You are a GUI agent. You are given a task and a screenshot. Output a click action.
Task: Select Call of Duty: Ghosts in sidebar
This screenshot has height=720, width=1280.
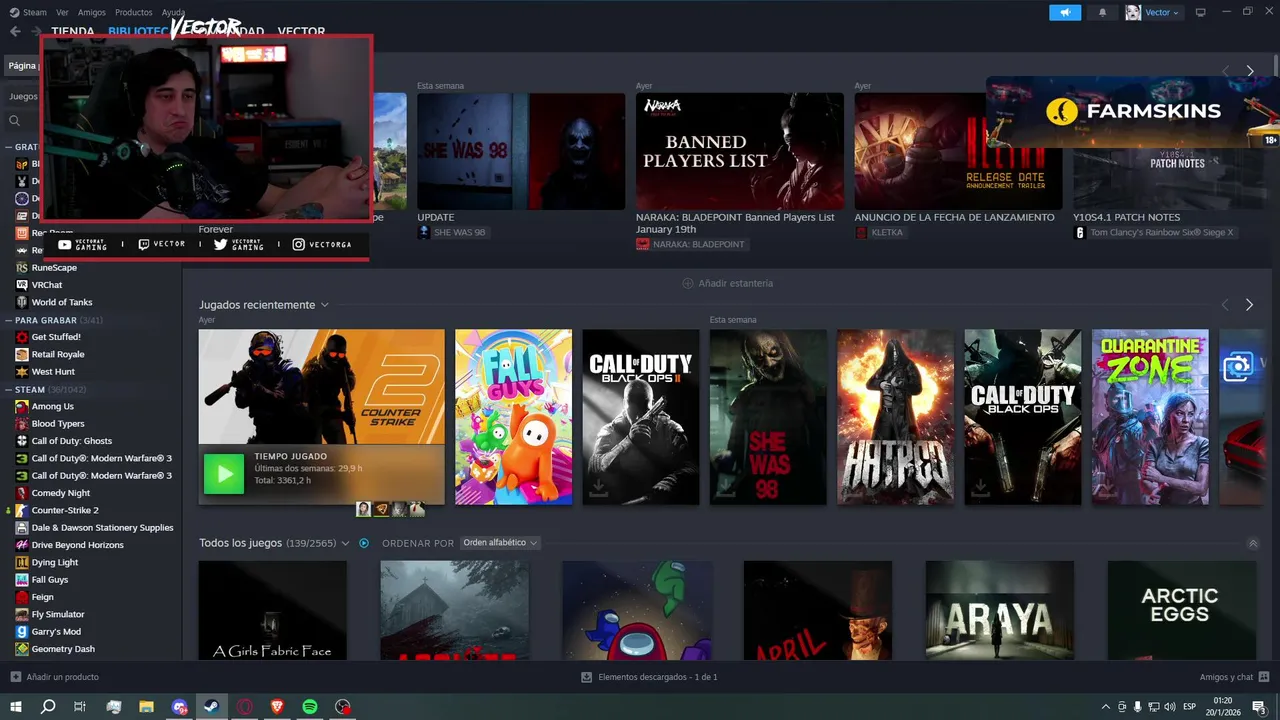[72, 441]
